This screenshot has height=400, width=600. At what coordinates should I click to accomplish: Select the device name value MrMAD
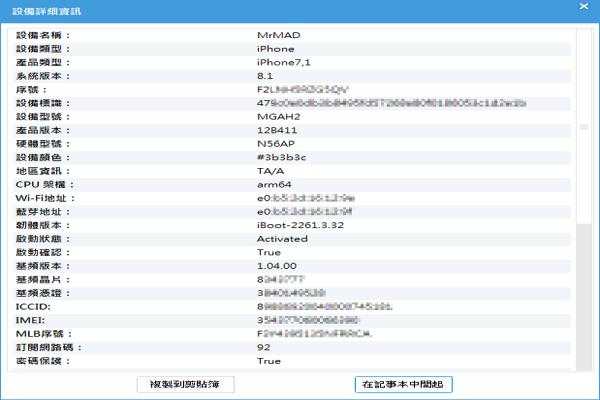pyautogui.click(x=279, y=35)
